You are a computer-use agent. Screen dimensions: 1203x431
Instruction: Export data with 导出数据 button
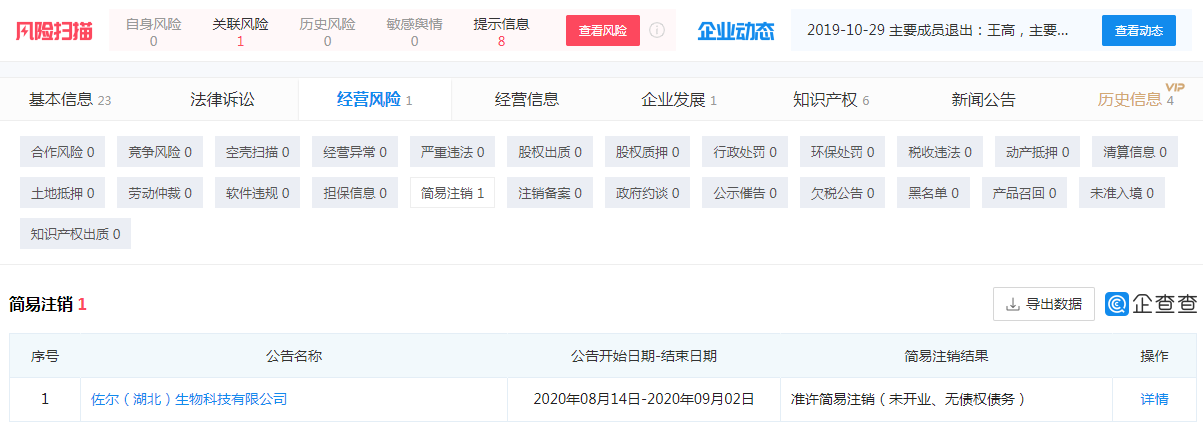click(x=1043, y=304)
